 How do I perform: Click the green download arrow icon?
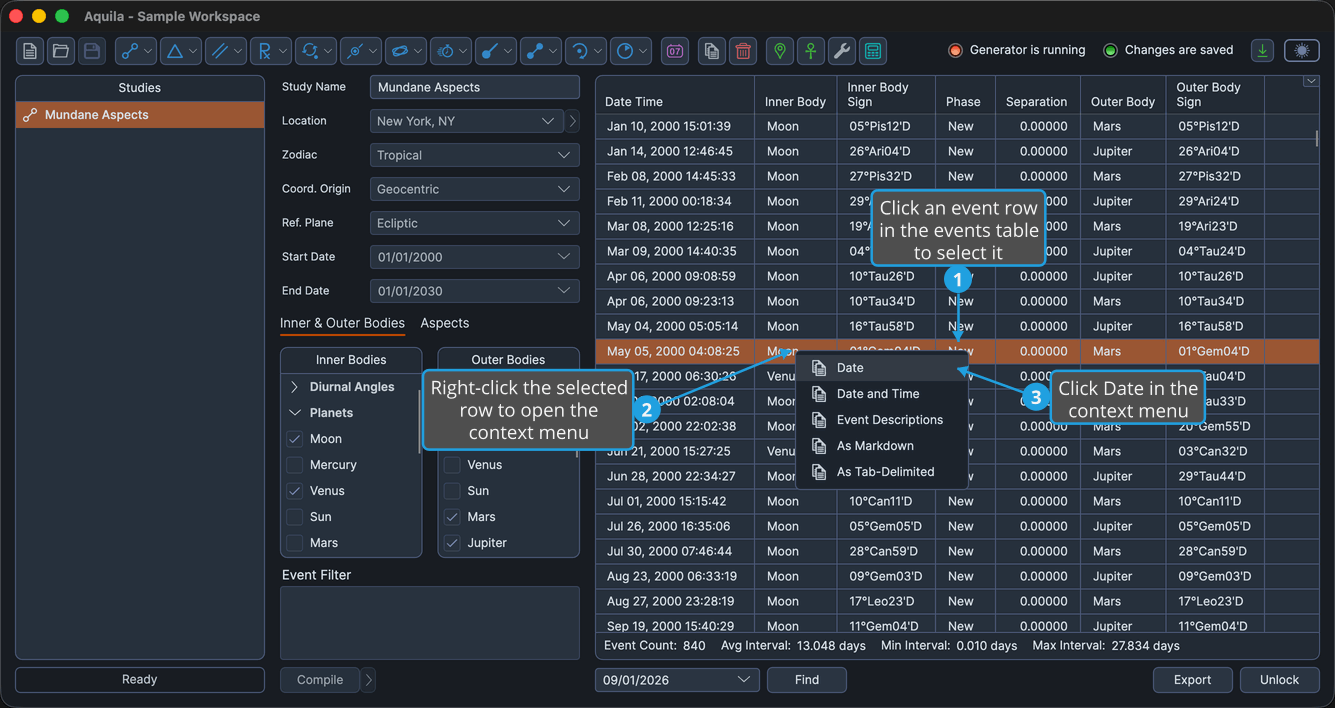(1262, 51)
